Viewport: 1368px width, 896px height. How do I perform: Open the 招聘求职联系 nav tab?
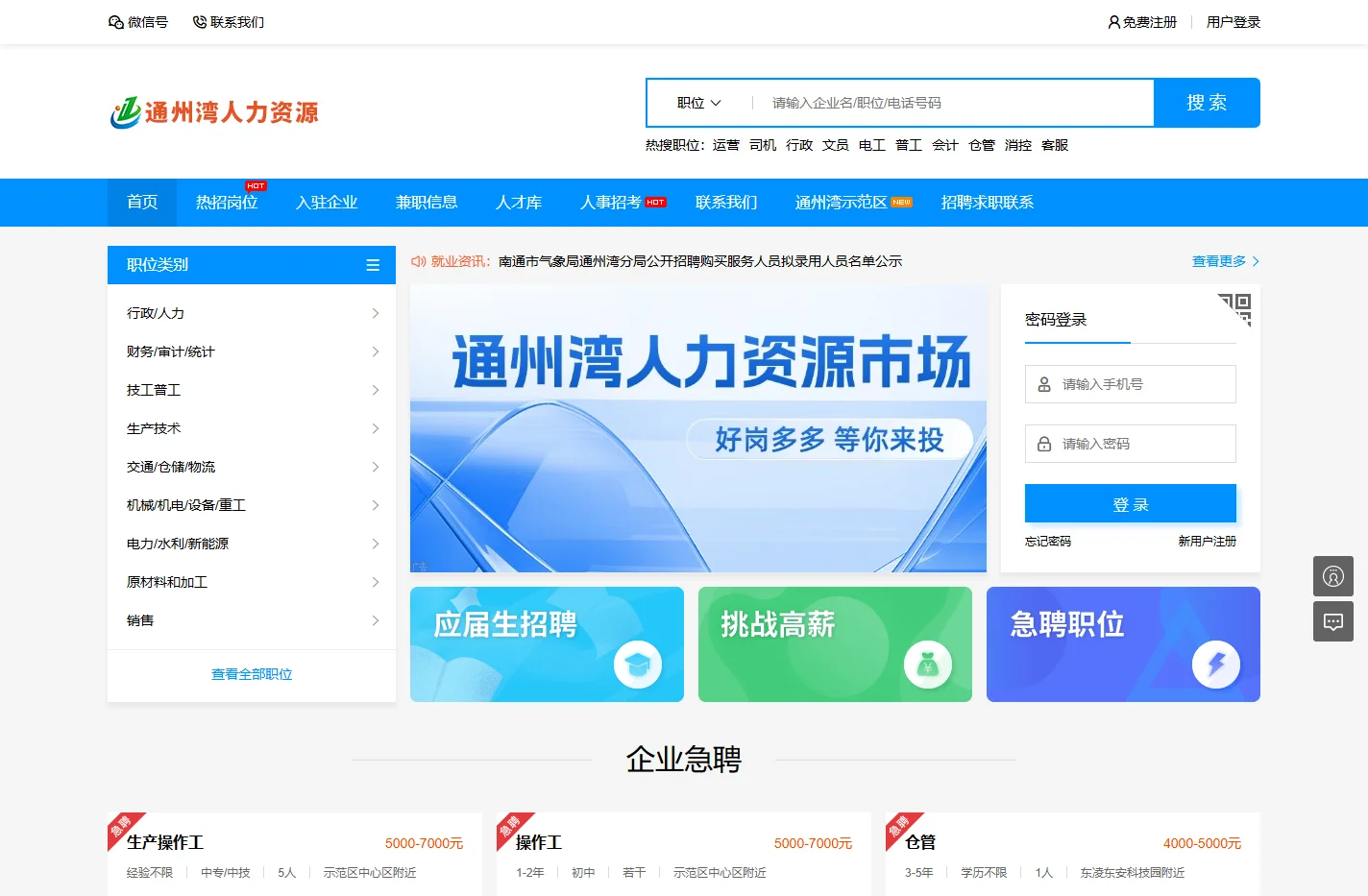pos(988,203)
